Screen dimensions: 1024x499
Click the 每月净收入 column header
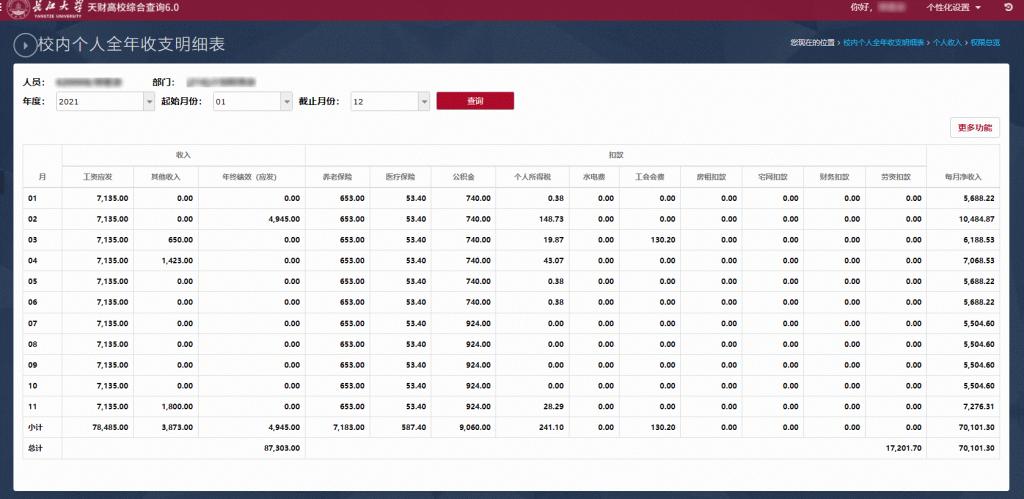click(x=962, y=176)
